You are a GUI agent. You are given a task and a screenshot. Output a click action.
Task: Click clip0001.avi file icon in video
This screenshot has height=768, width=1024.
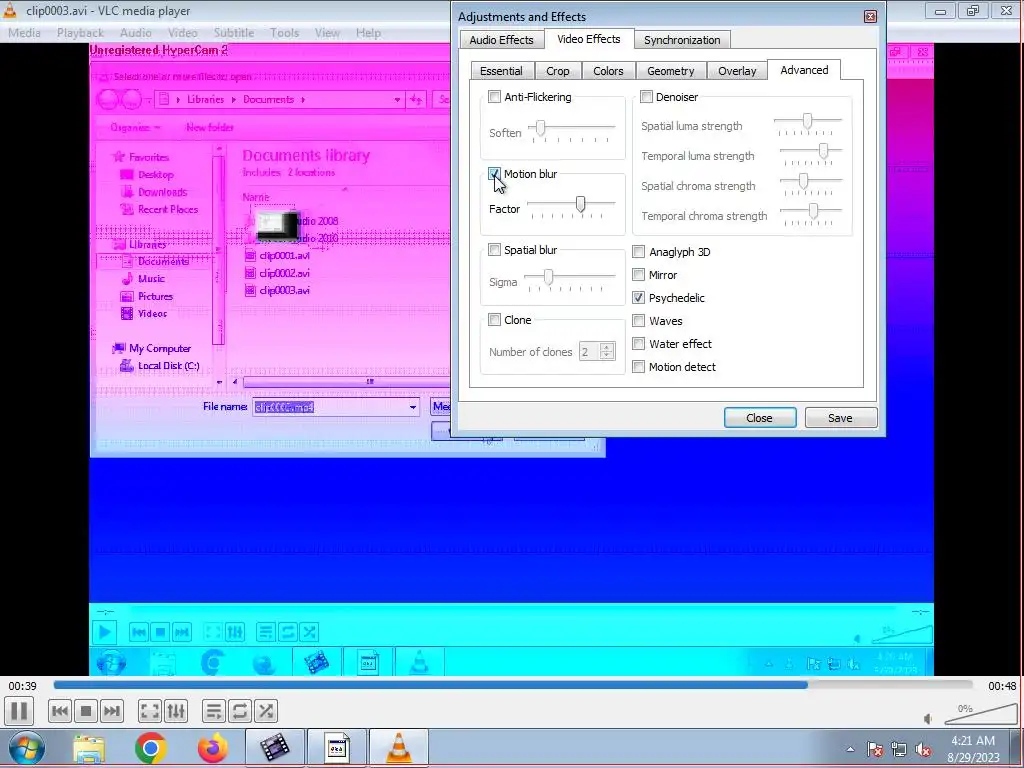point(250,255)
